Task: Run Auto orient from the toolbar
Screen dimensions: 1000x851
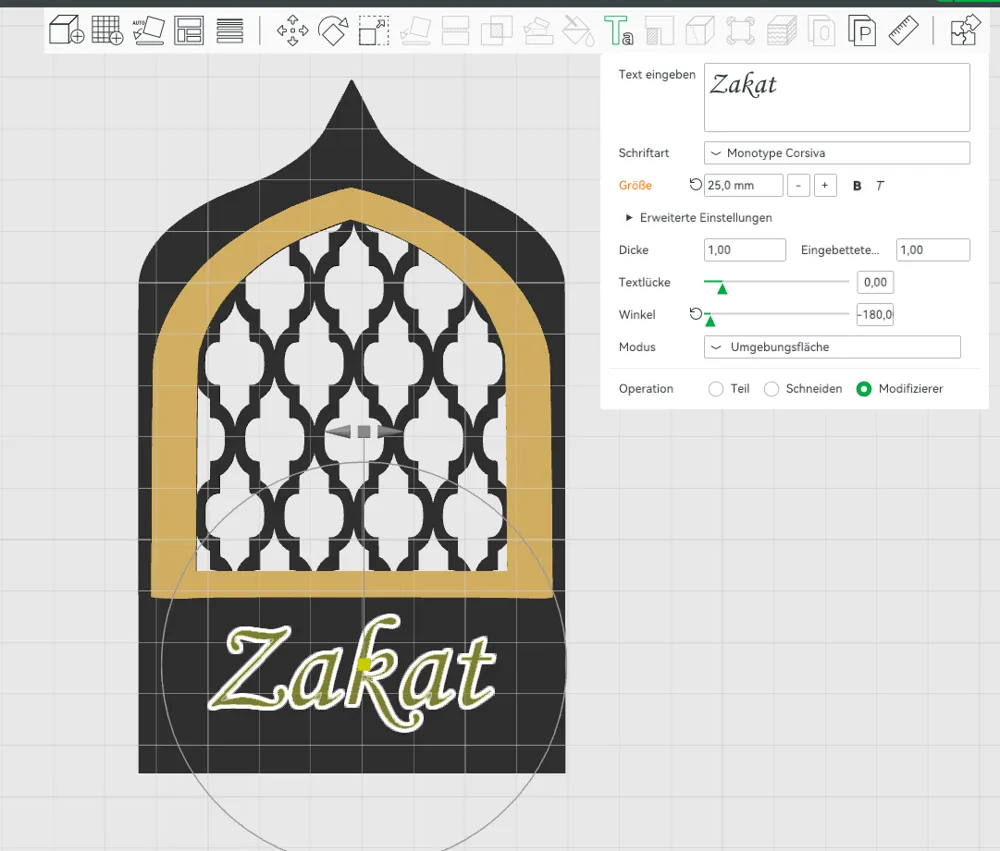Action: coord(148,30)
